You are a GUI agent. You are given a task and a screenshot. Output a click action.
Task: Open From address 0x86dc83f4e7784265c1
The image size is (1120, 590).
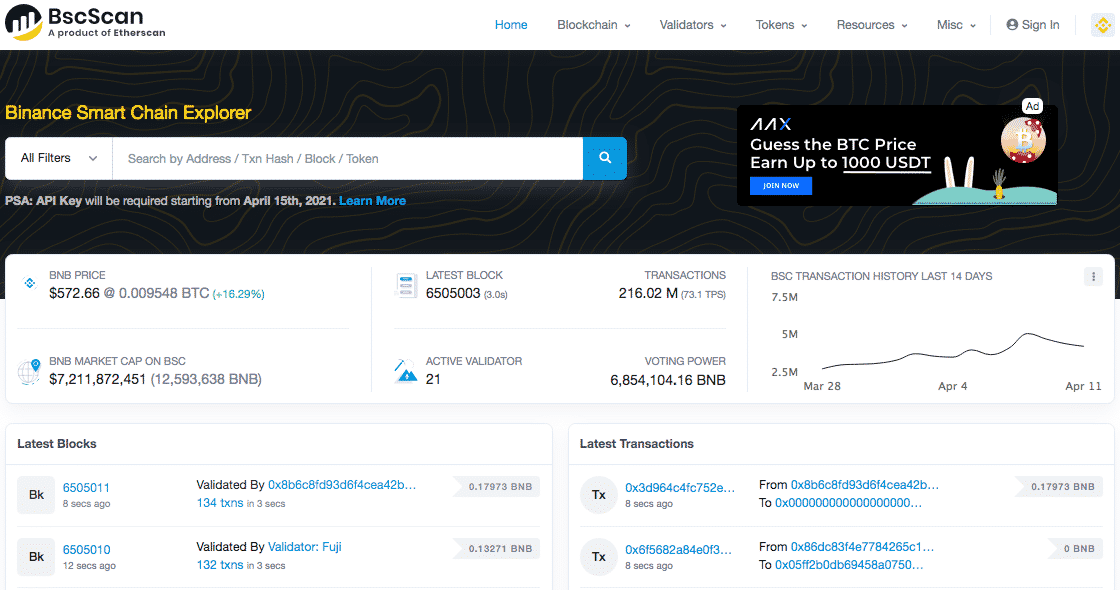coord(862,547)
